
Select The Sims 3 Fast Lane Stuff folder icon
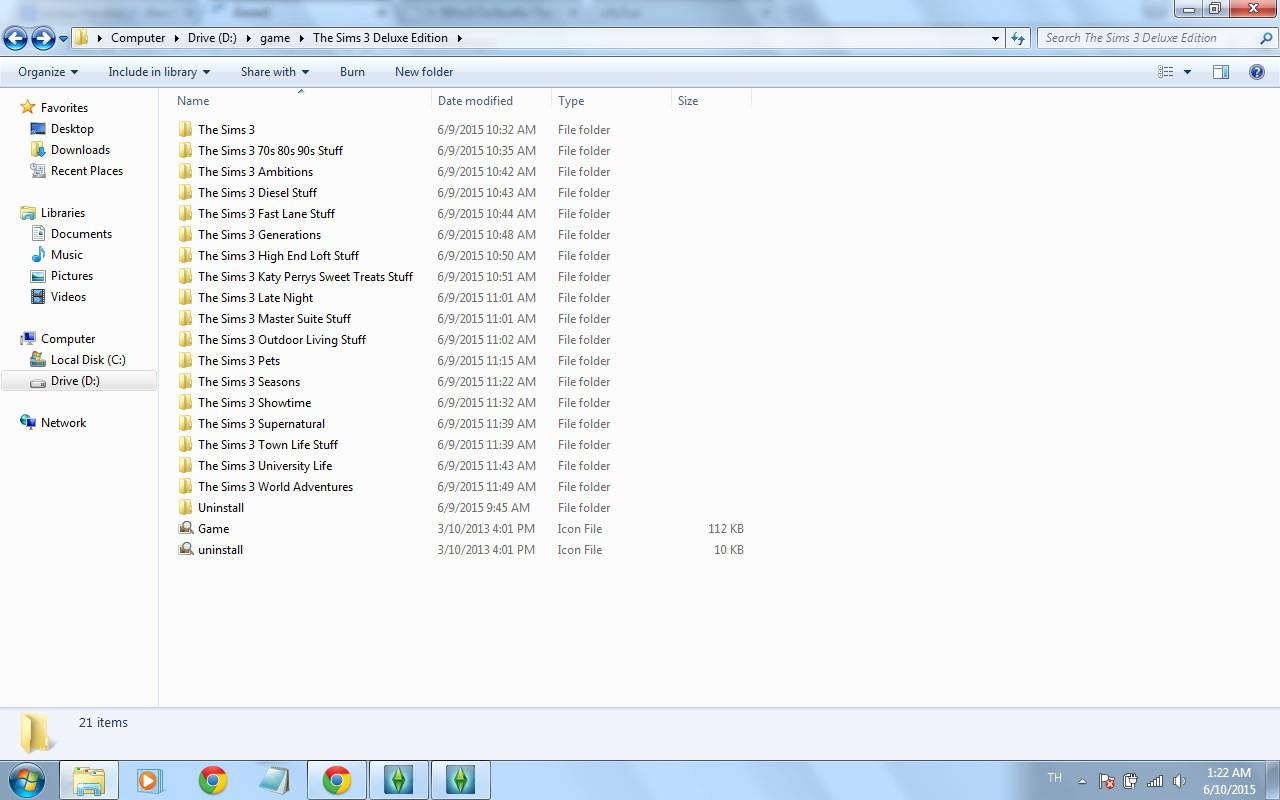tap(186, 214)
